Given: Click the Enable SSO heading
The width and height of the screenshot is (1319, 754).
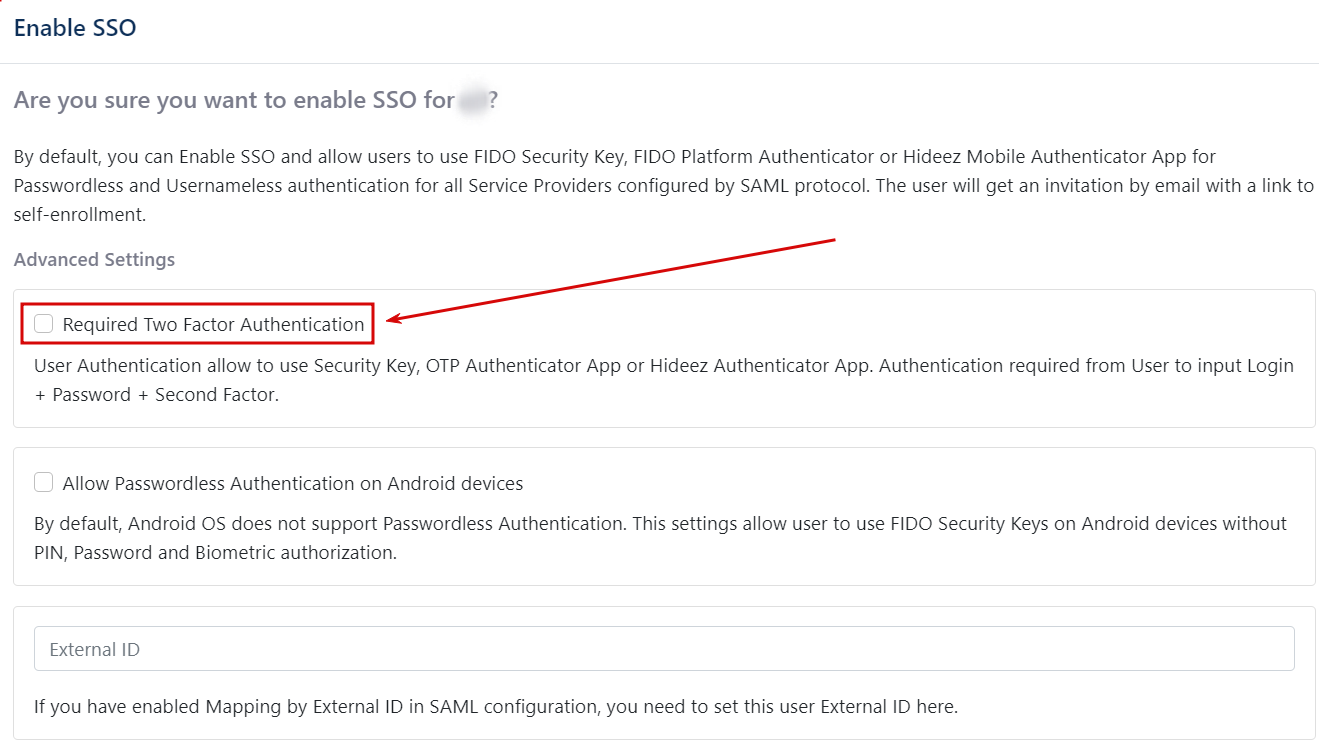Looking at the screenshot, I should coord(75,28).
